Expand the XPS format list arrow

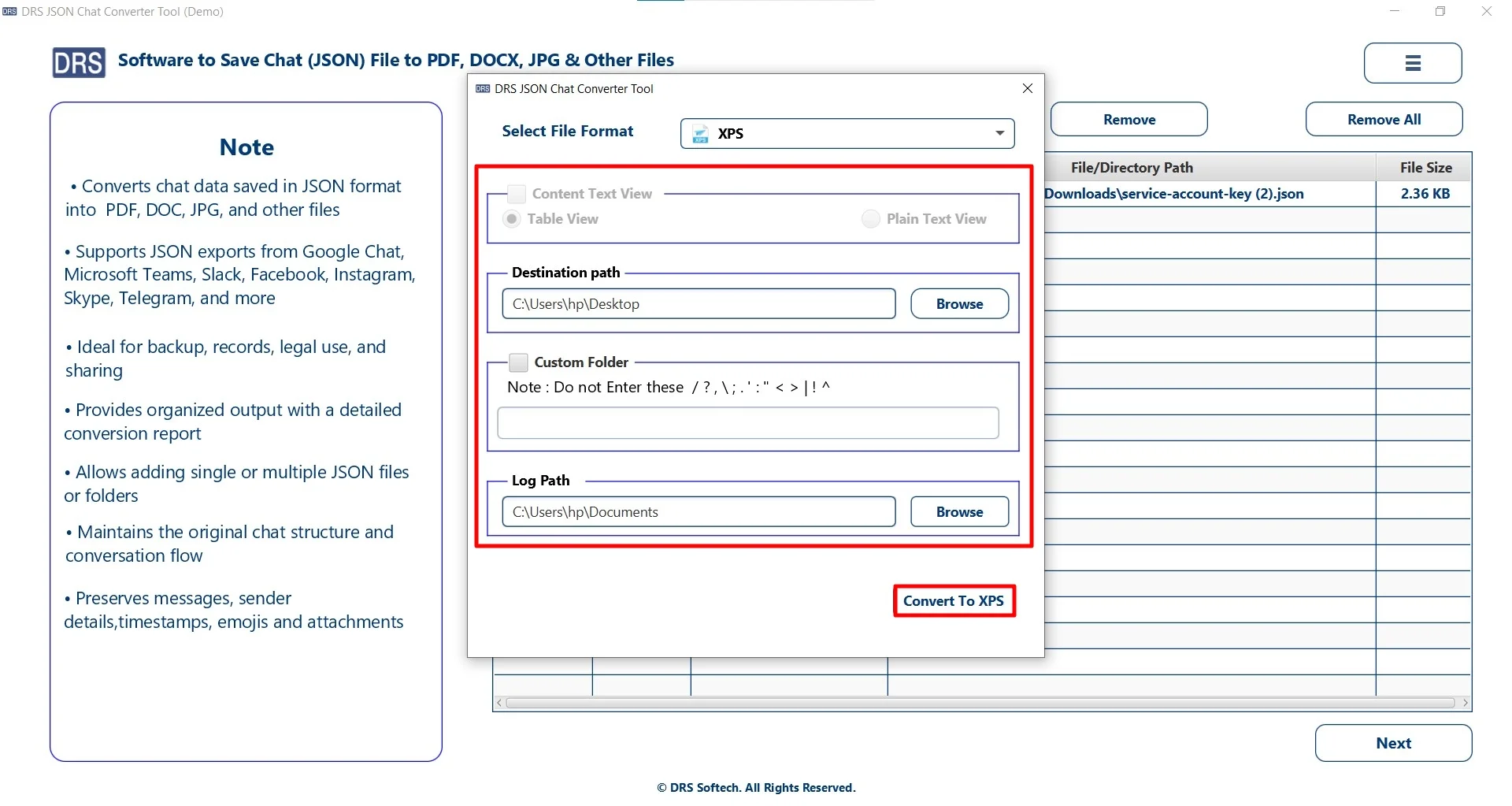(x=998, y=133)
